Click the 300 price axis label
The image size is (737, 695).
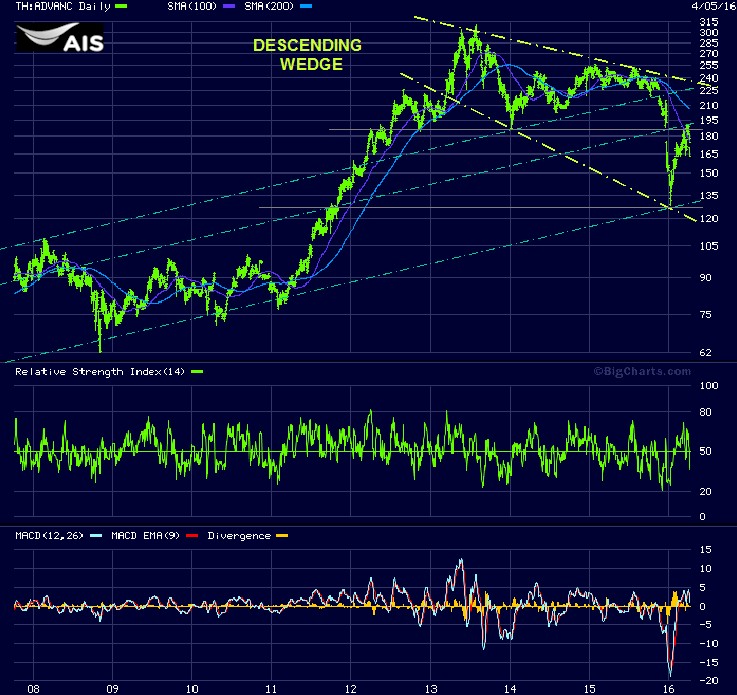pyautogui.click(x=709, y=32)
